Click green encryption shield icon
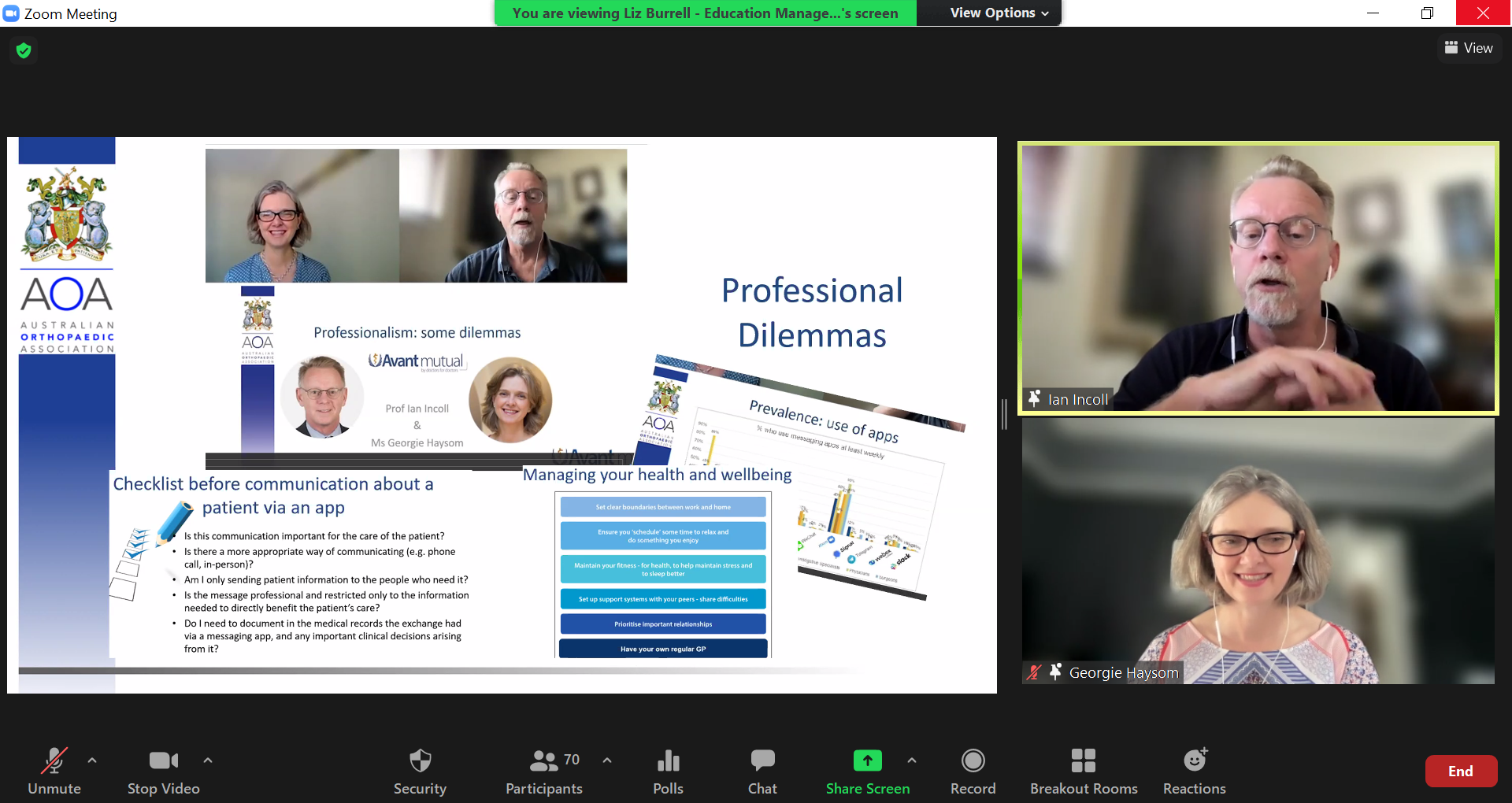1512x803 pixels. [24, 50]
